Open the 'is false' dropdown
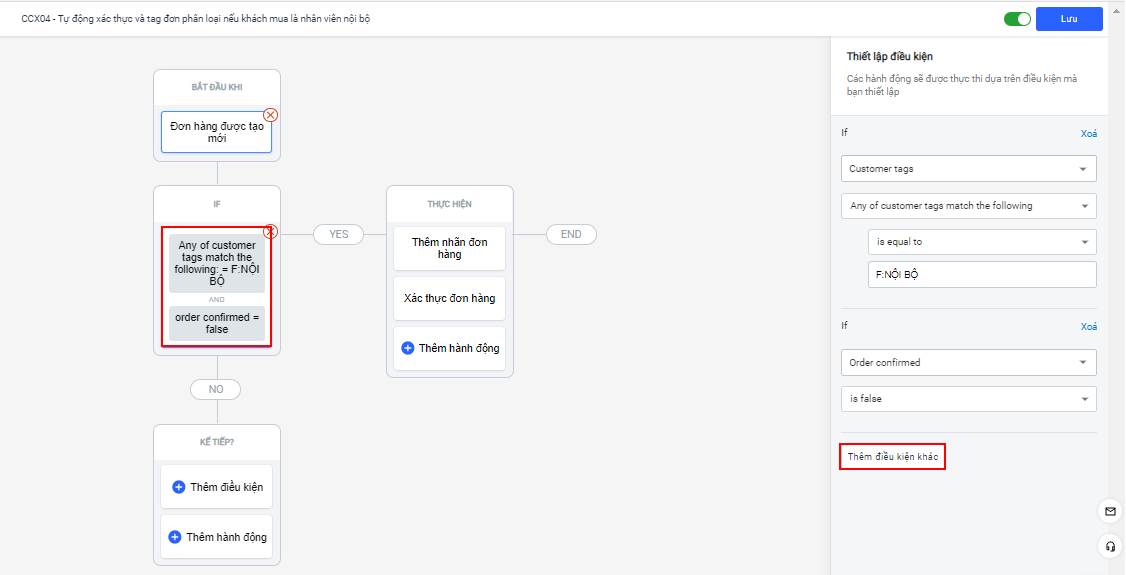The image size is (1126, 575). tap(968, 399)
